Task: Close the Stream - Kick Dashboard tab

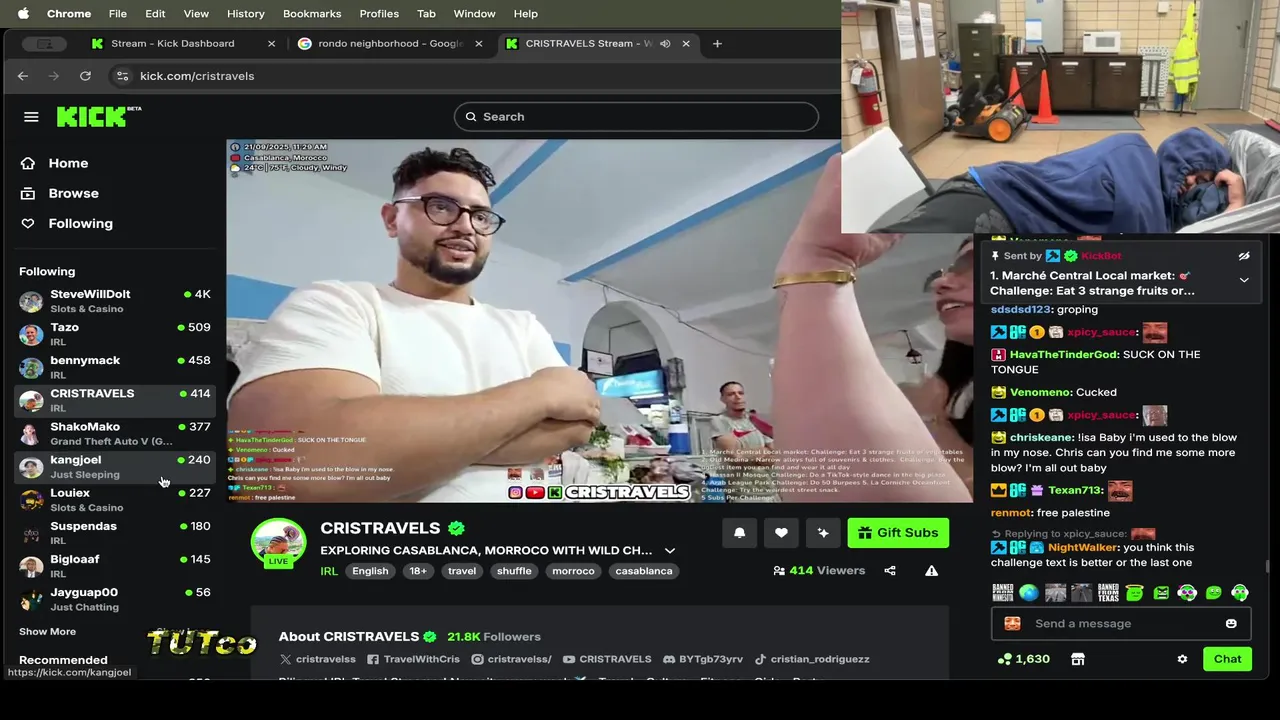Action: click(271, 43)
